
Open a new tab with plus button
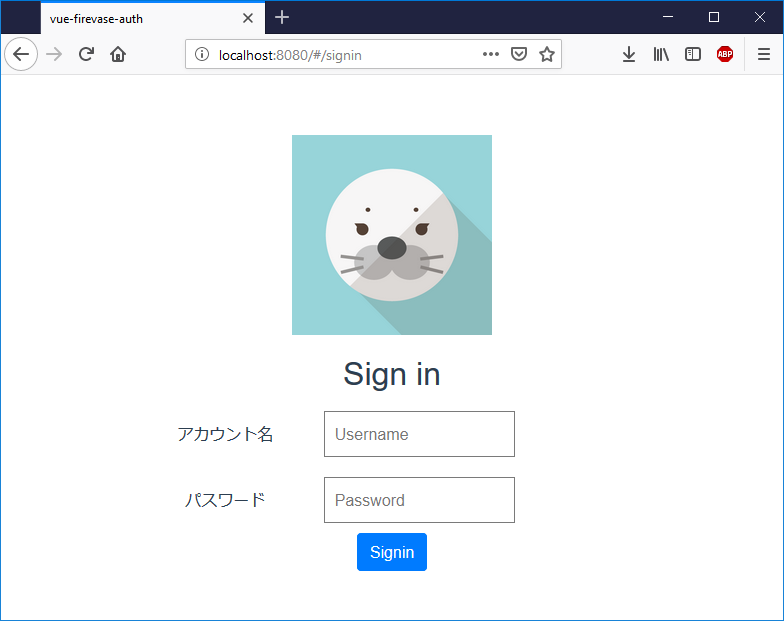[282, 18]
